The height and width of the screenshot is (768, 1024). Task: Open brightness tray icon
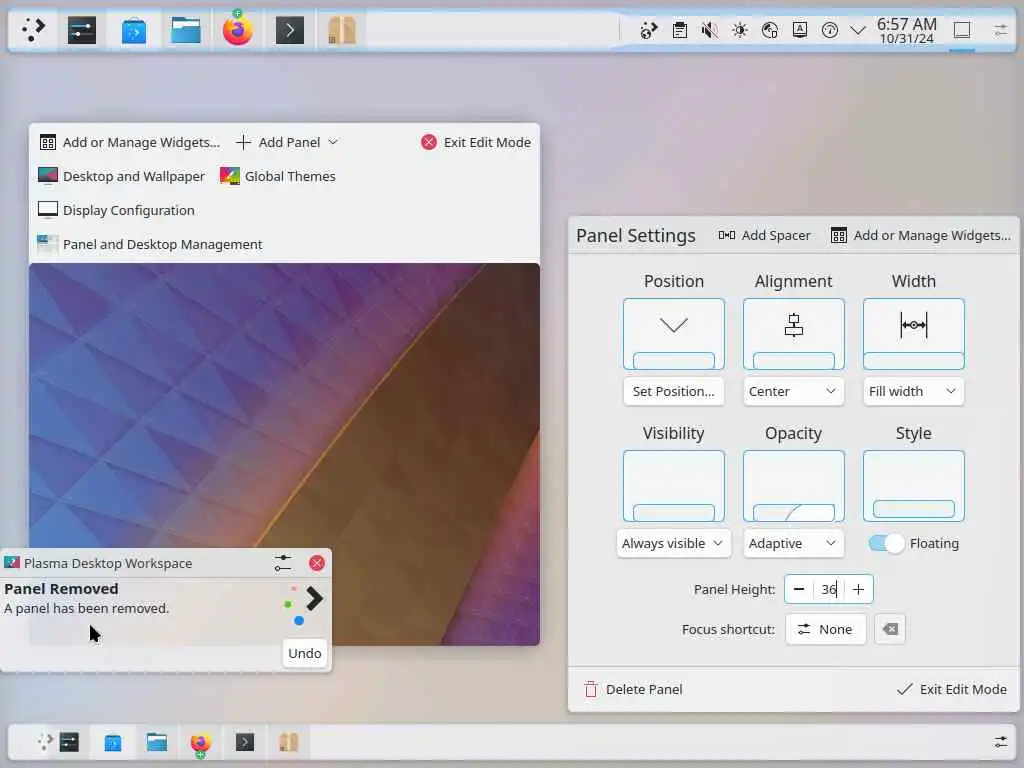[x=740, y=30]
